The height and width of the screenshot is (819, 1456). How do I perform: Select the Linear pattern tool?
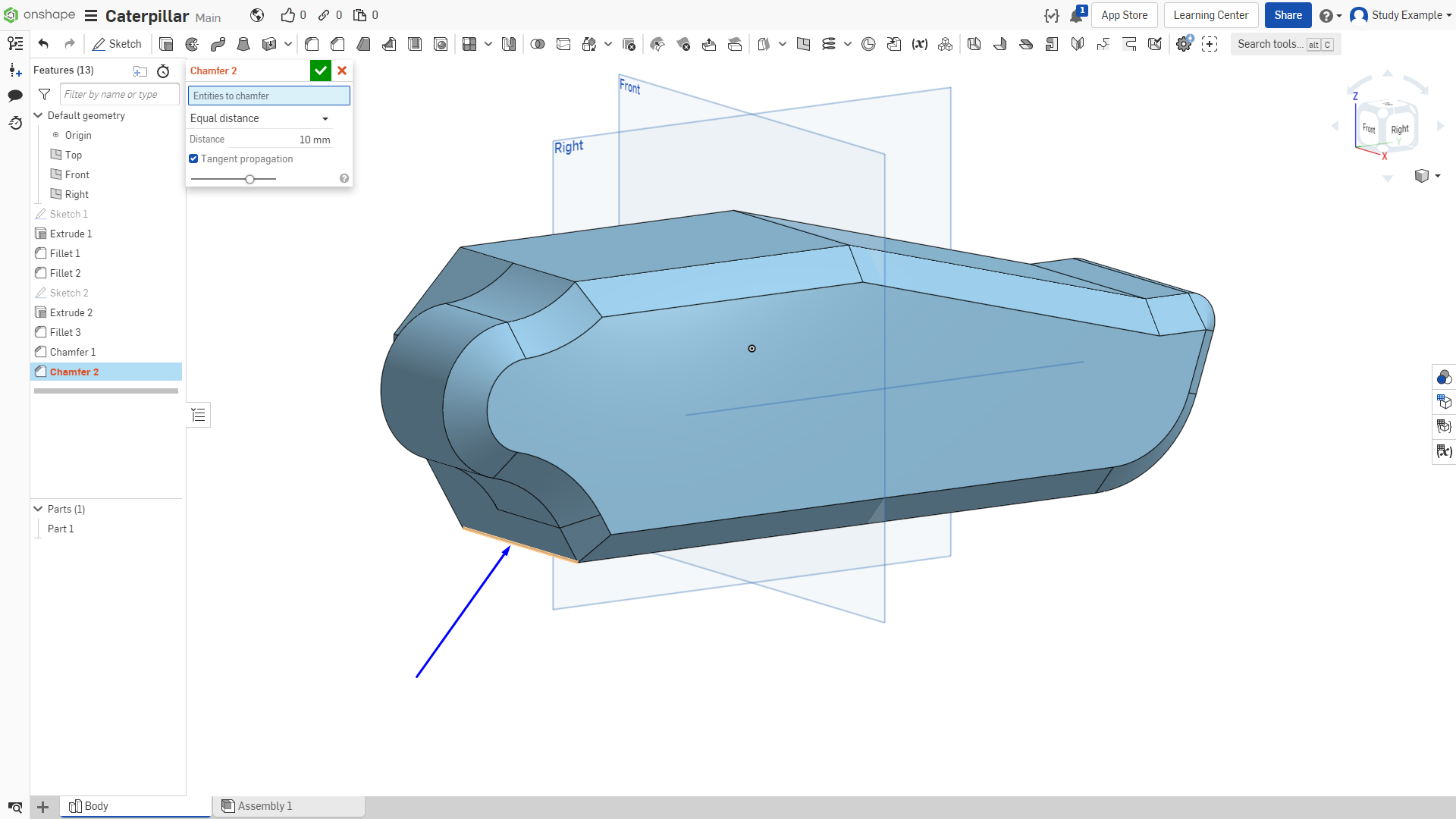(469, 44)
